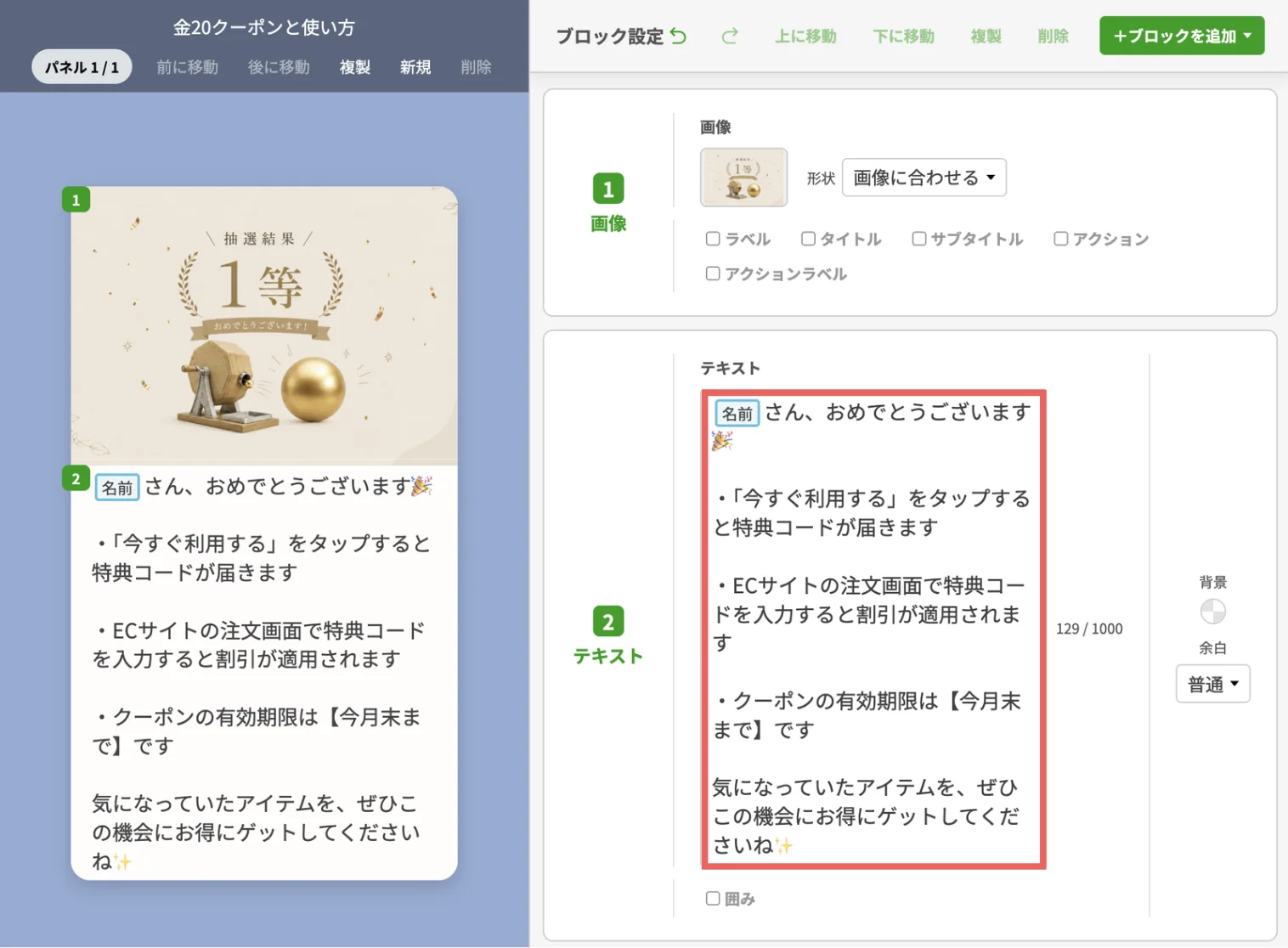Click inside the テキスト message text area
Image resolution: width=1288 pixels, height=948 pixels.
coord(873,629)
